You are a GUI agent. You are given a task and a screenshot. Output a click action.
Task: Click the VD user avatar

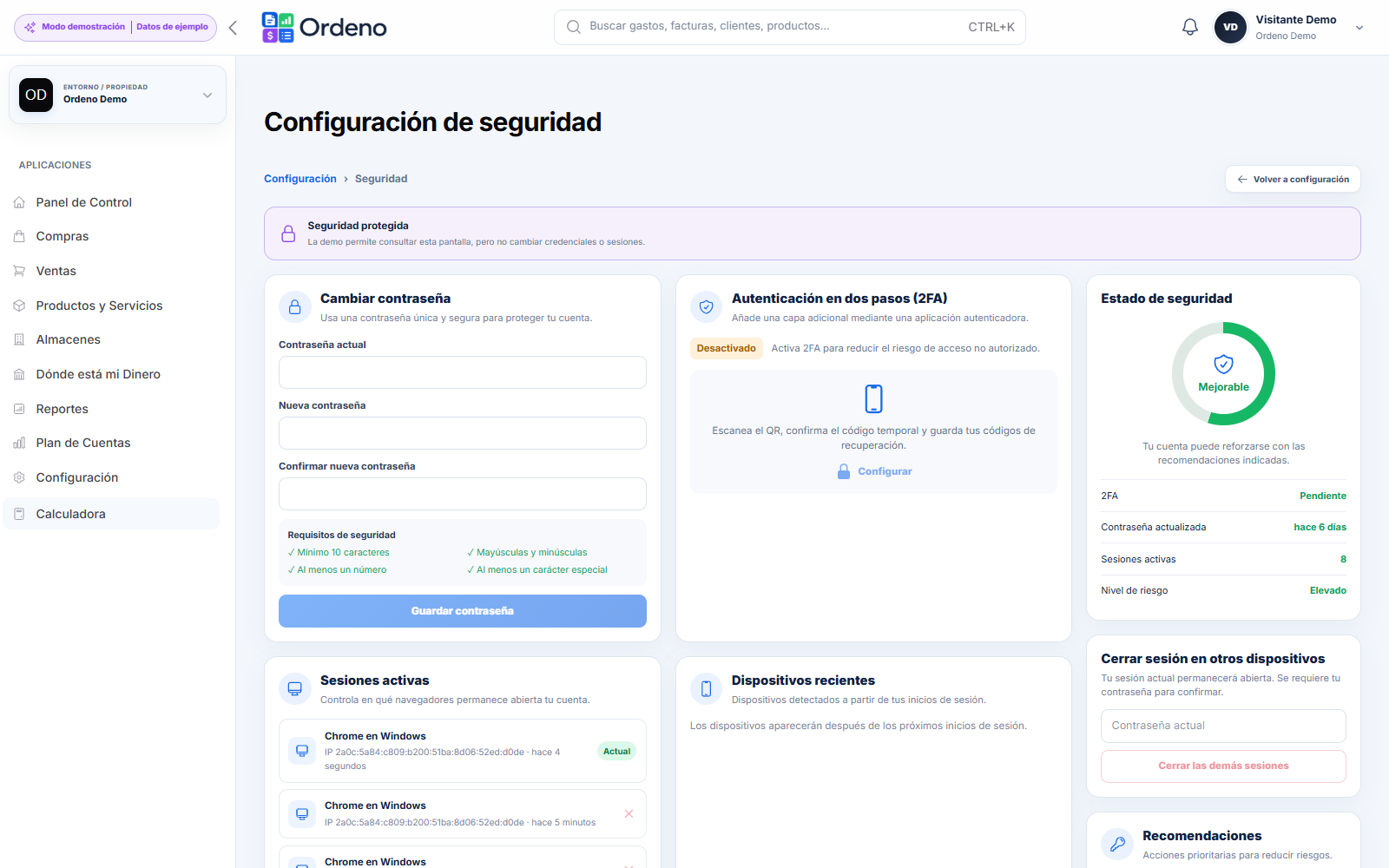(1230, 27)
